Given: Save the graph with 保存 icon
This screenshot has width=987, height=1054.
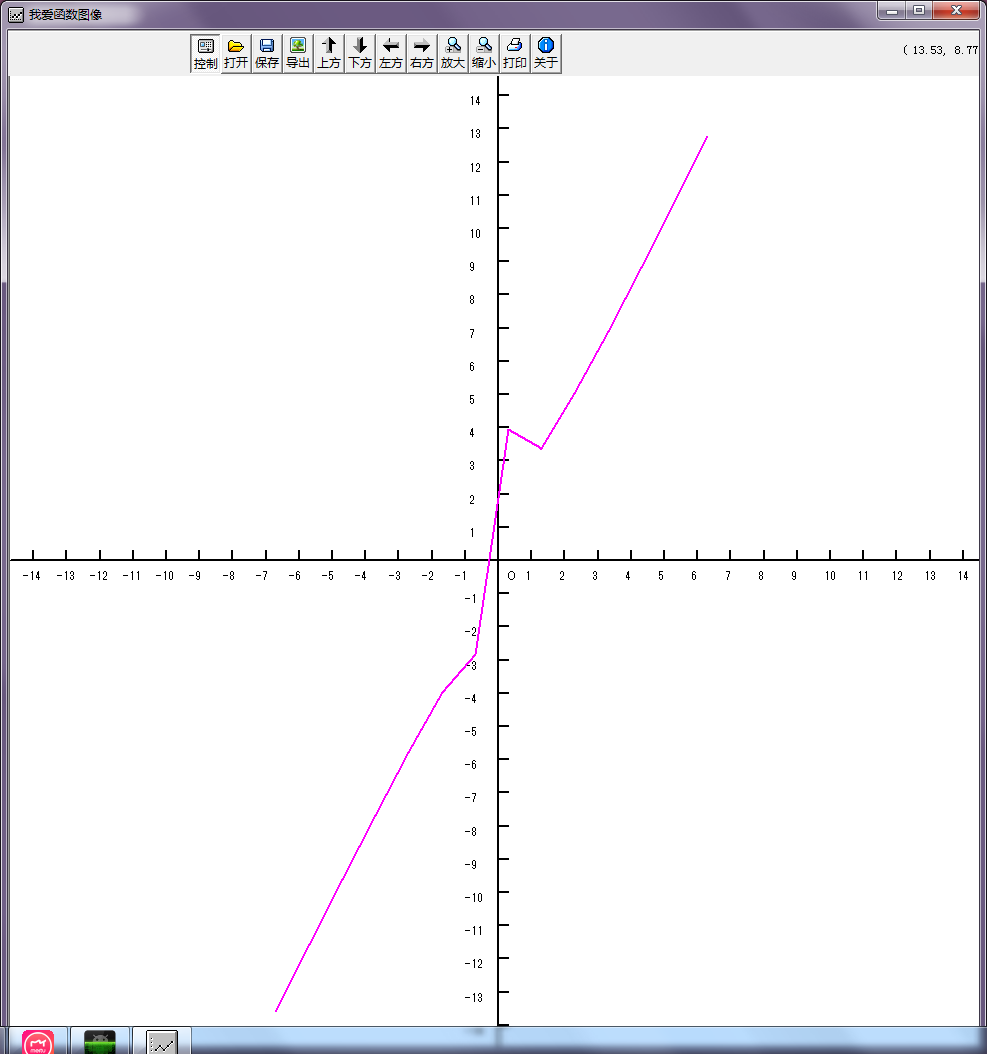Looking at the screenshot, I should point(267,54).
